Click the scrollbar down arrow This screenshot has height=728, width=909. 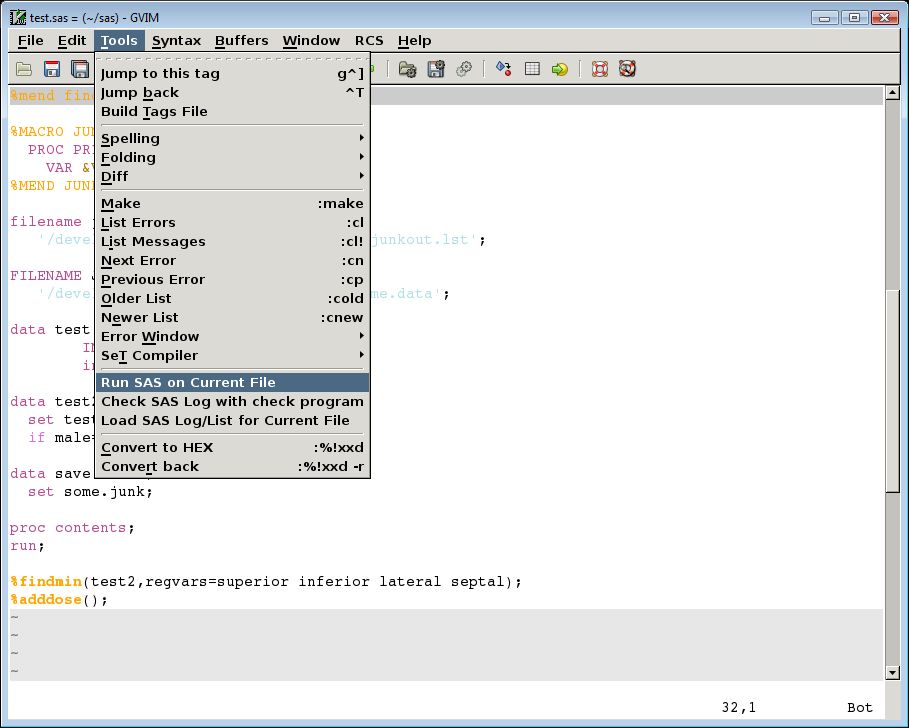point(893,673)
